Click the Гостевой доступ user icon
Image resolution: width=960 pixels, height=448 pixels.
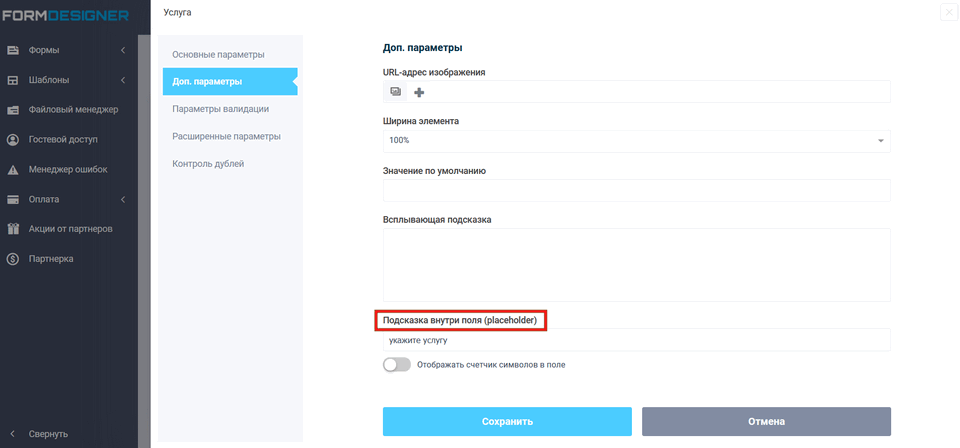pos(14,140)
